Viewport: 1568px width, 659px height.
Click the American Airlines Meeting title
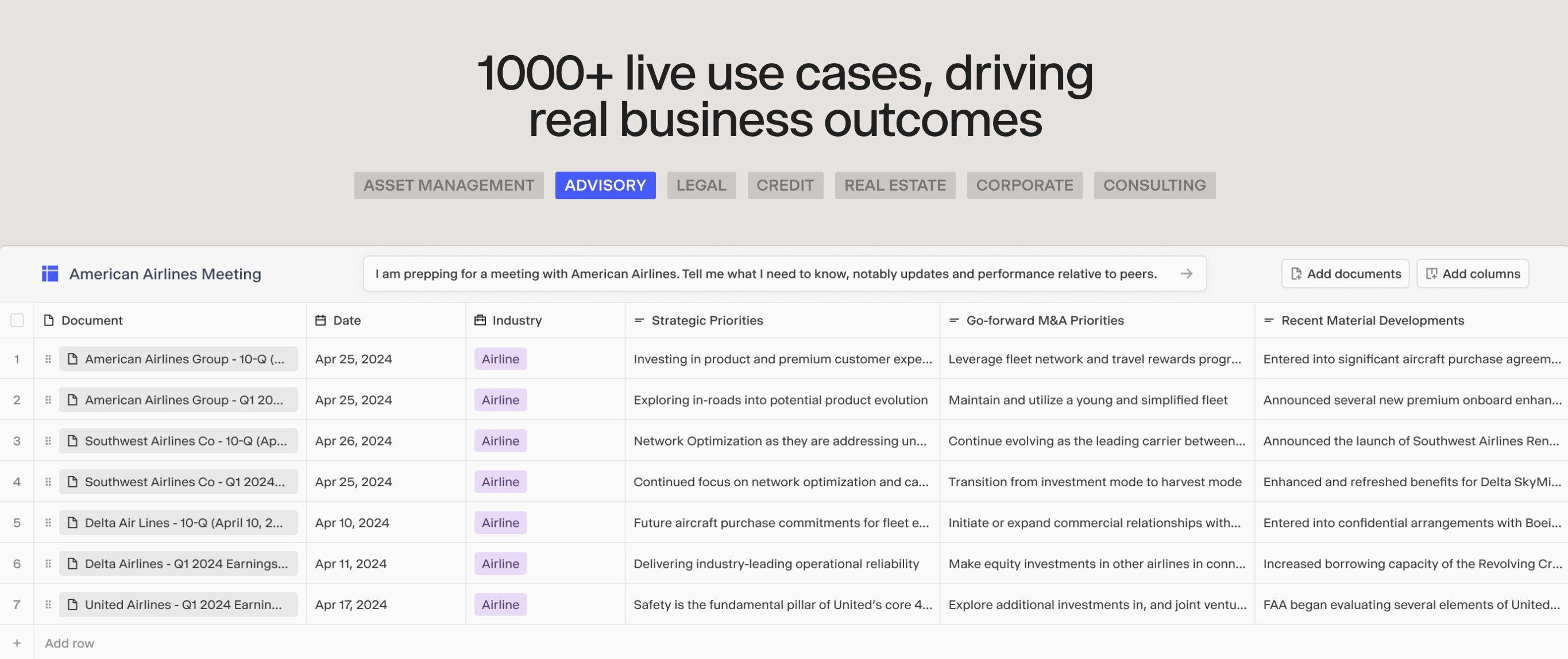[165, 274]
